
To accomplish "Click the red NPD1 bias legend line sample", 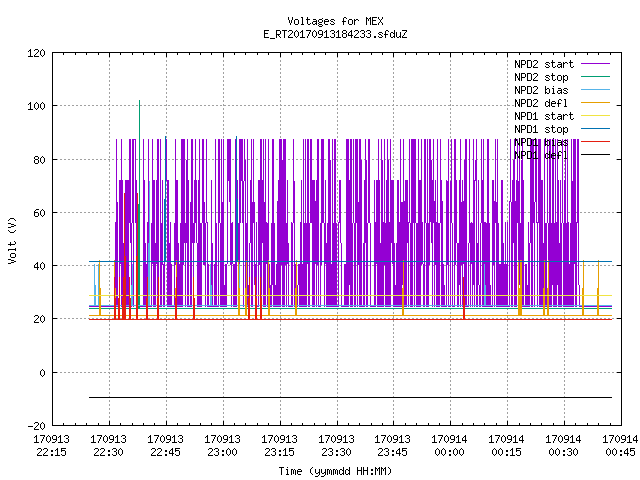I will [x=596, y=142].
